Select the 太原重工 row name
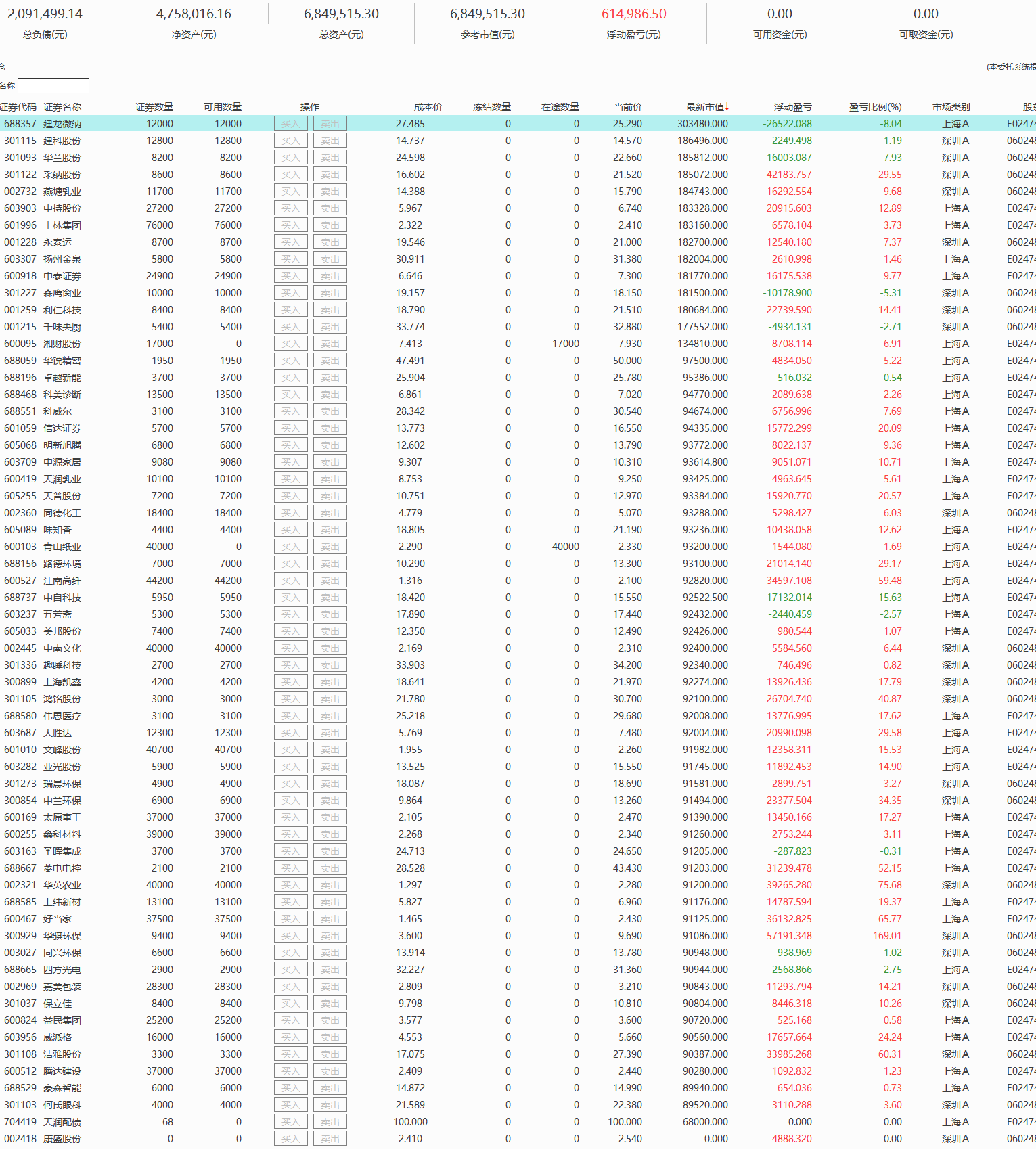The width and height of the screenshot is (1036, 1149). pos(62,817)
